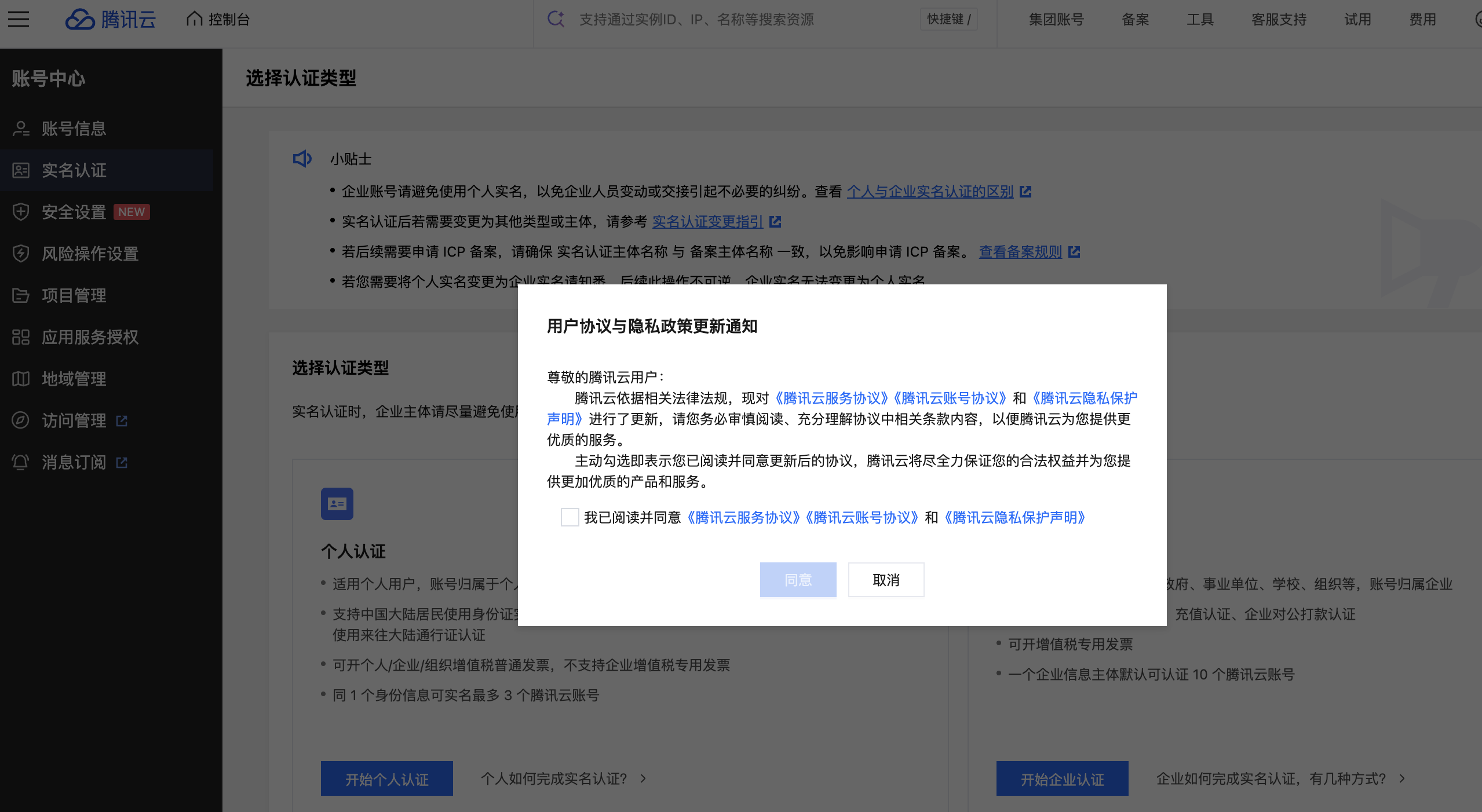Click external icon after 实名认证变更指引
The image size is (1482, 812).
coord(775,222)
